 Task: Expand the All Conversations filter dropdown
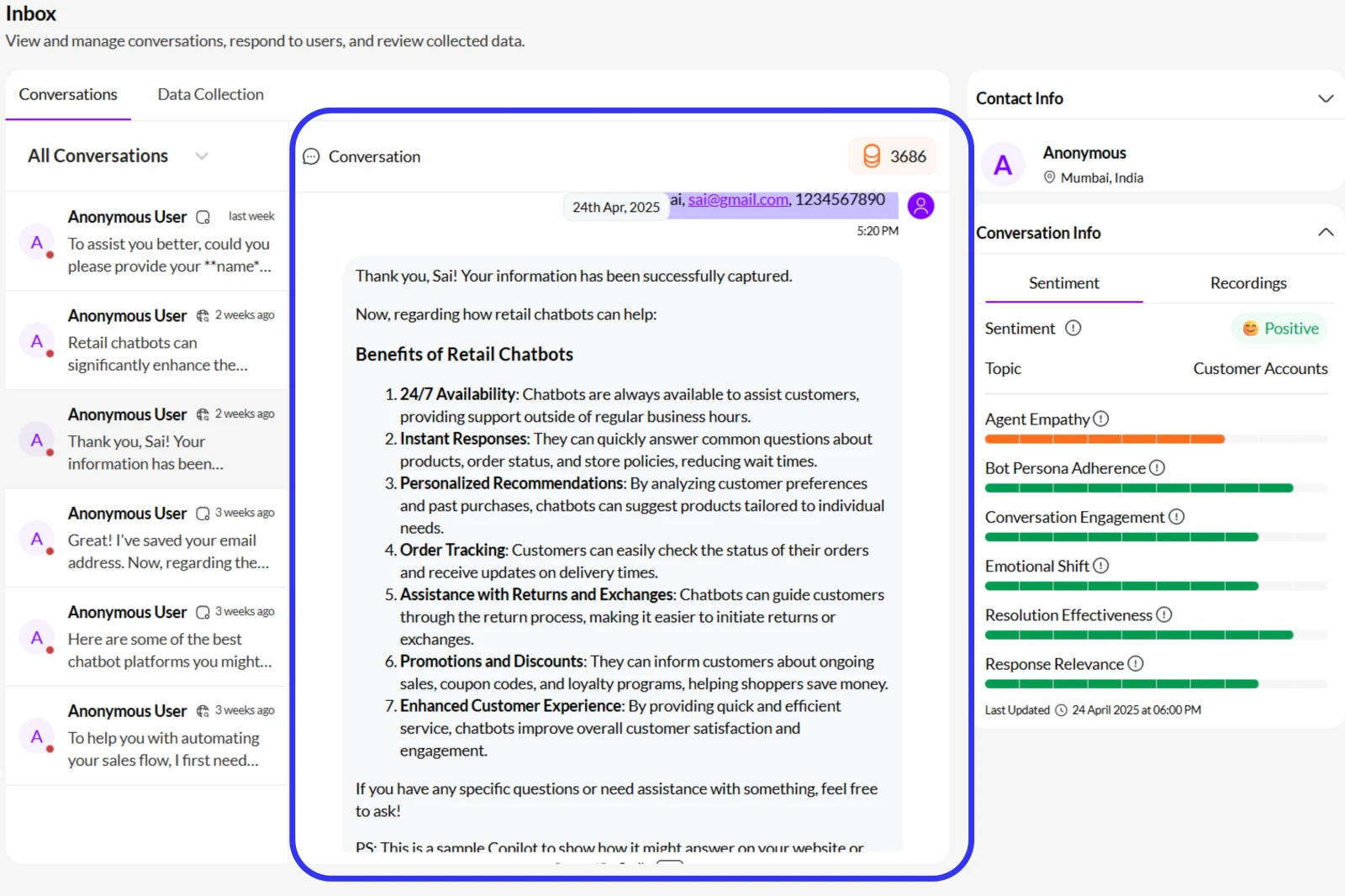pos(202,155)
